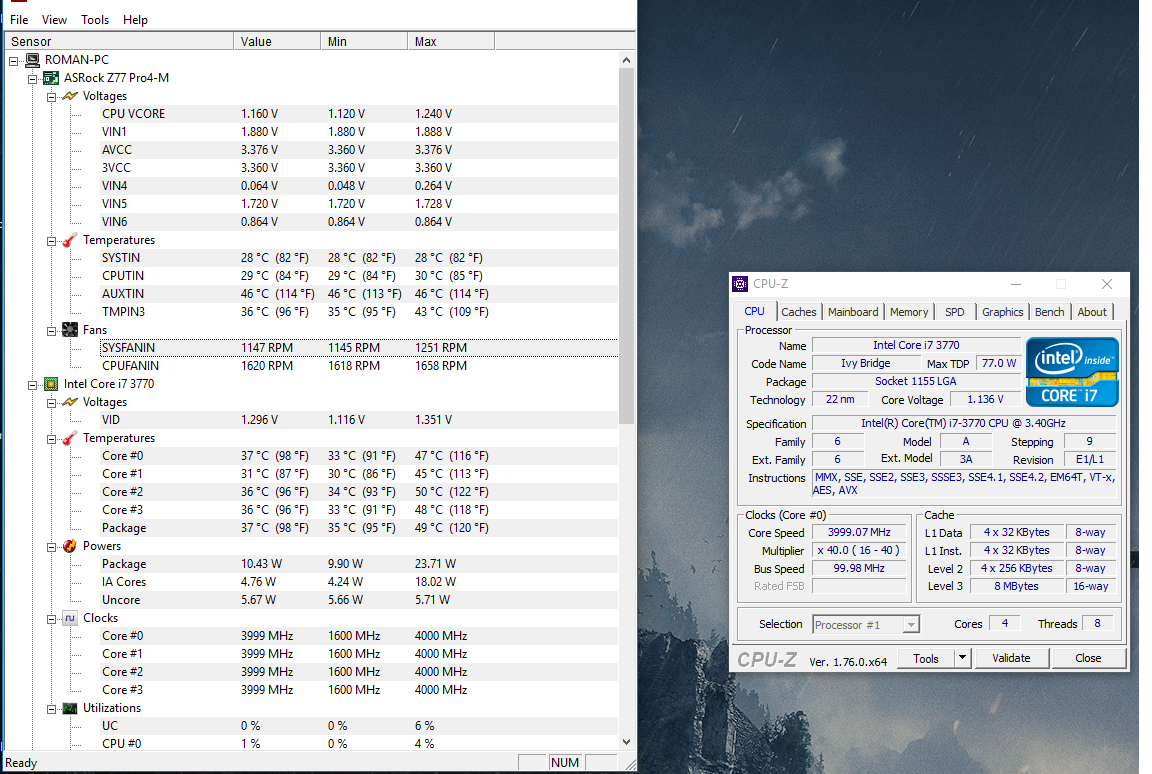Click the Powers flame icon

click(70, 546)
